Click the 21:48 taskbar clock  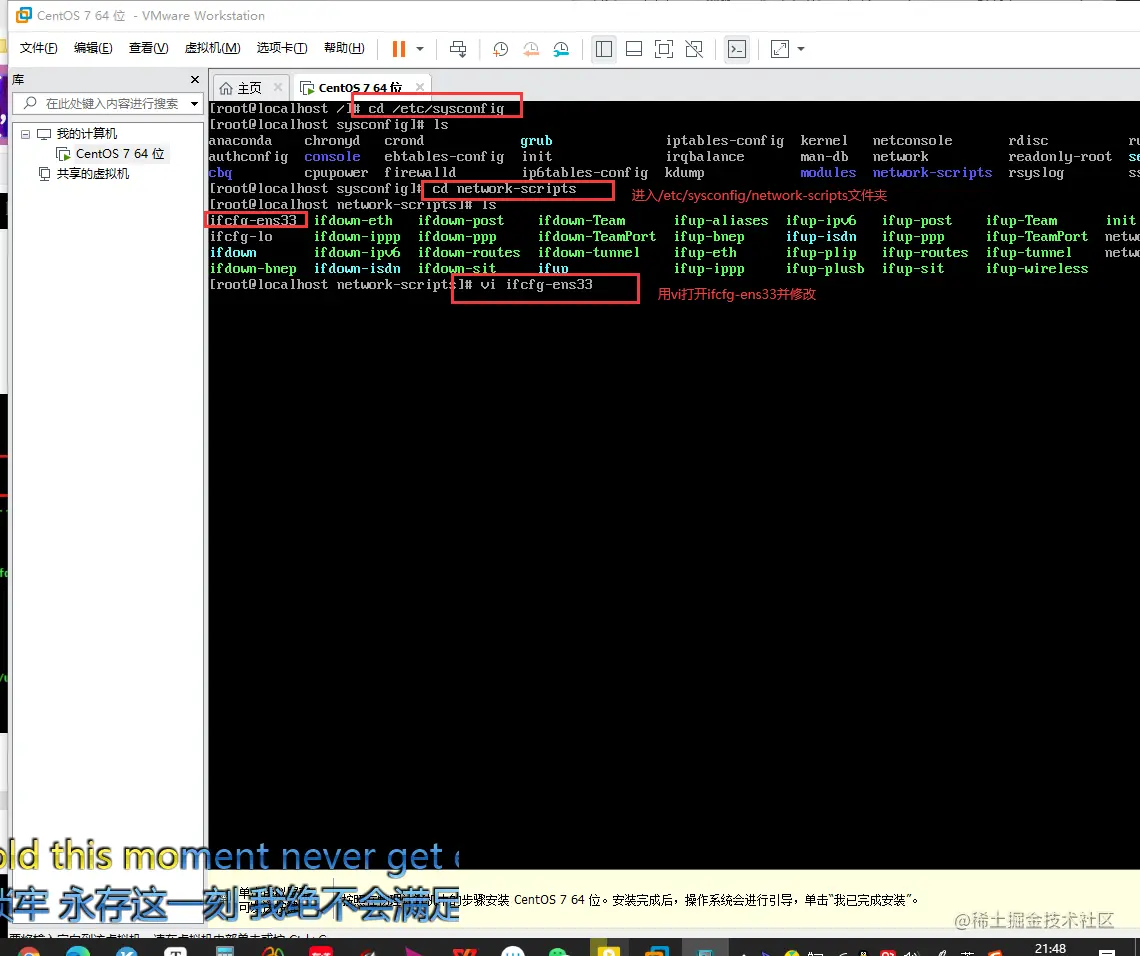tap(1050, 948)
